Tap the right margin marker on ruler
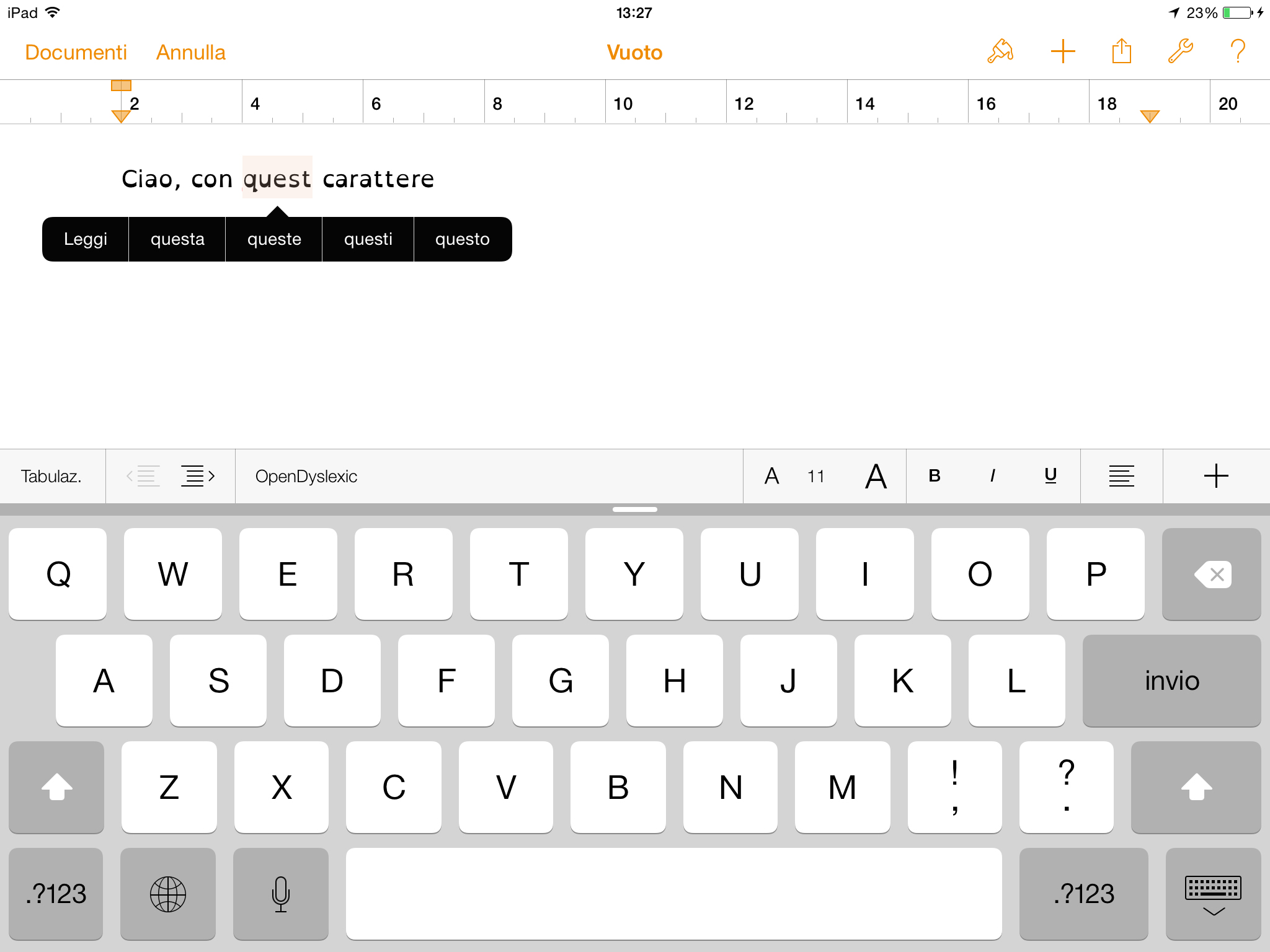This screenshot has height=952, width=1270. (x=1150, y=116)
